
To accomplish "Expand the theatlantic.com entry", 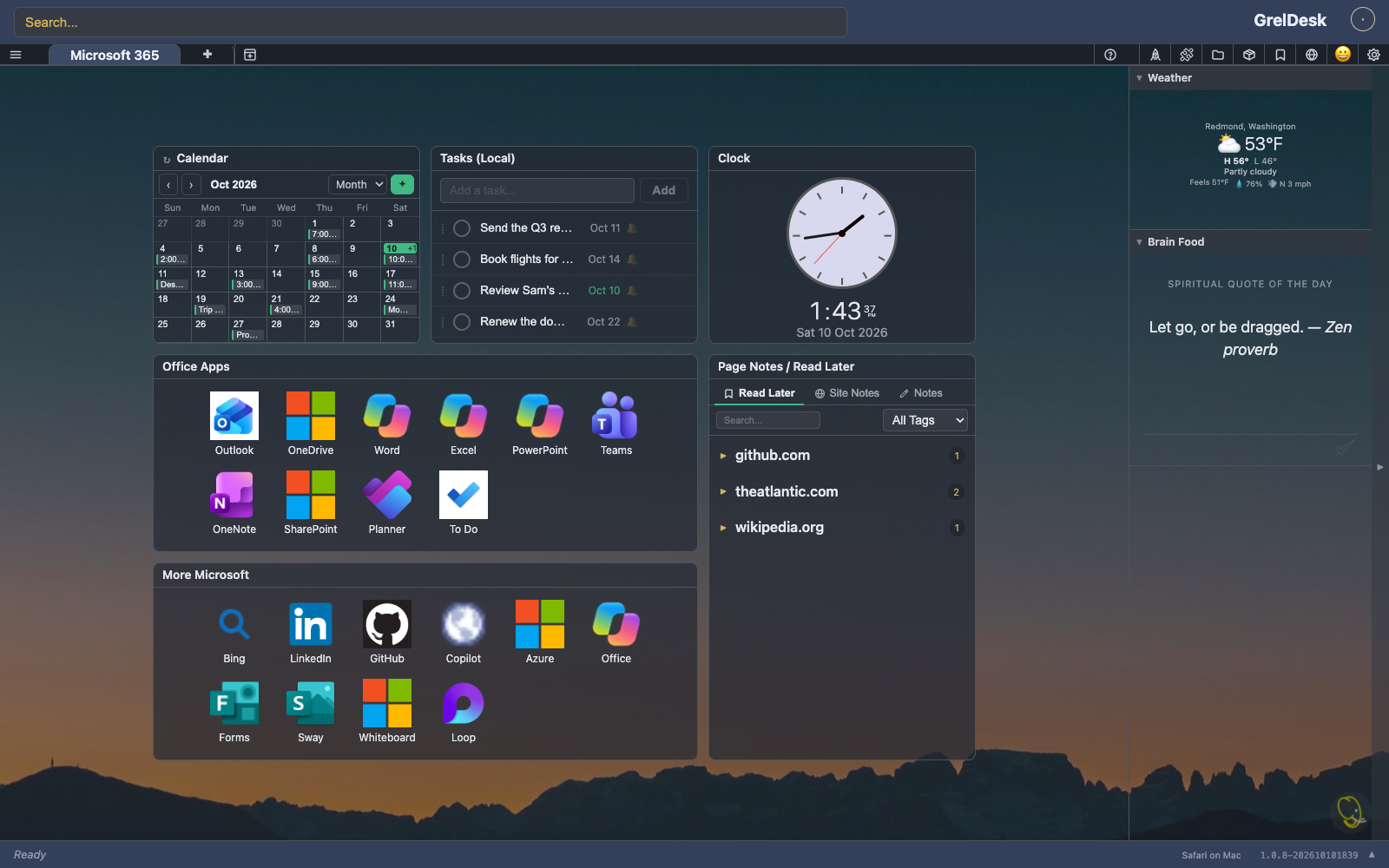I will pyautogui.click(x=723, y=491).
